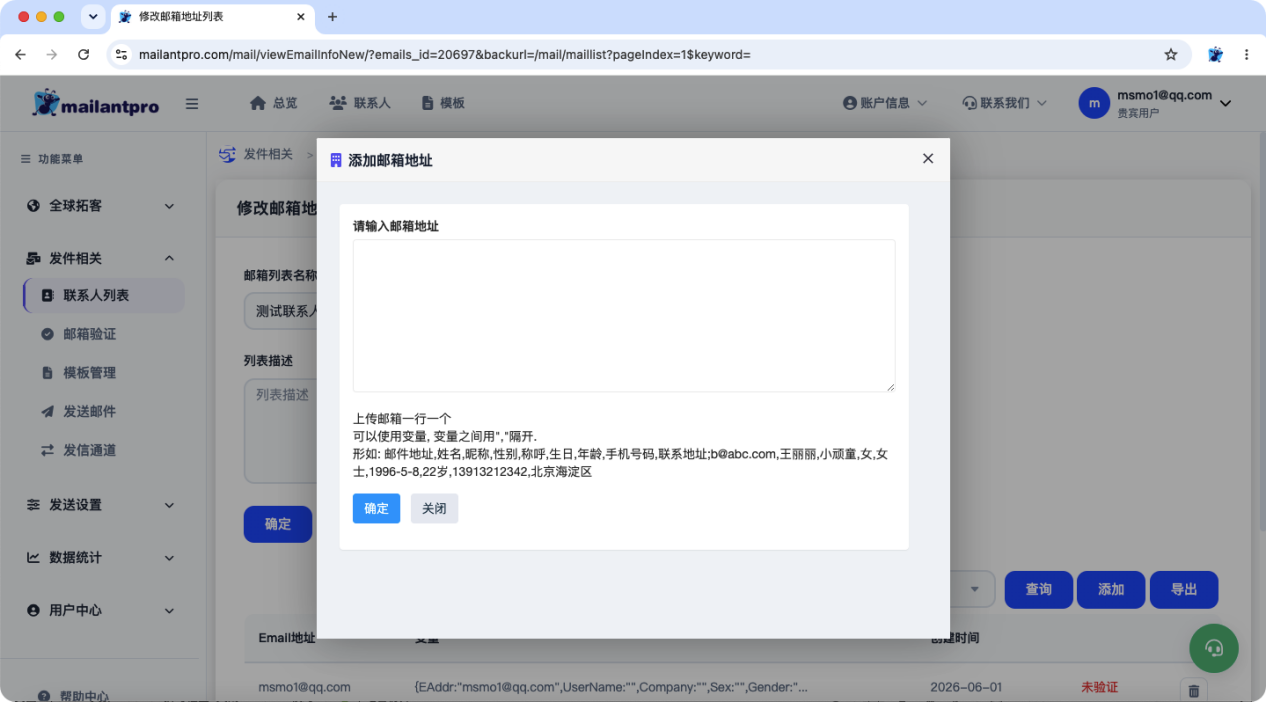Click the 请输入邮箱地址 text area

(x=624, y=315)
